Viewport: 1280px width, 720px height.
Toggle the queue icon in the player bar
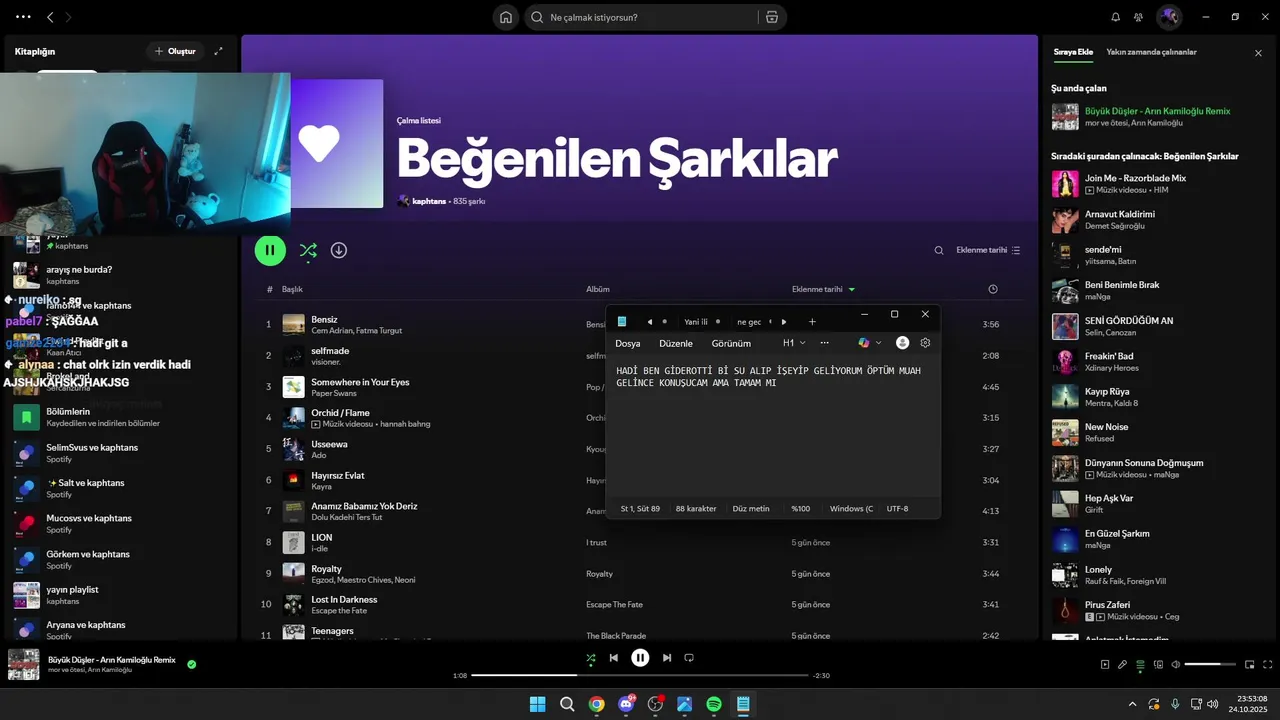tap(1140, 664)
